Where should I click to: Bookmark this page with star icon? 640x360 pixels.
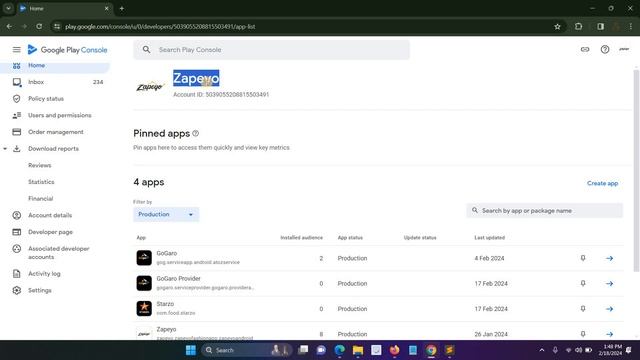(x=557, y=27)
